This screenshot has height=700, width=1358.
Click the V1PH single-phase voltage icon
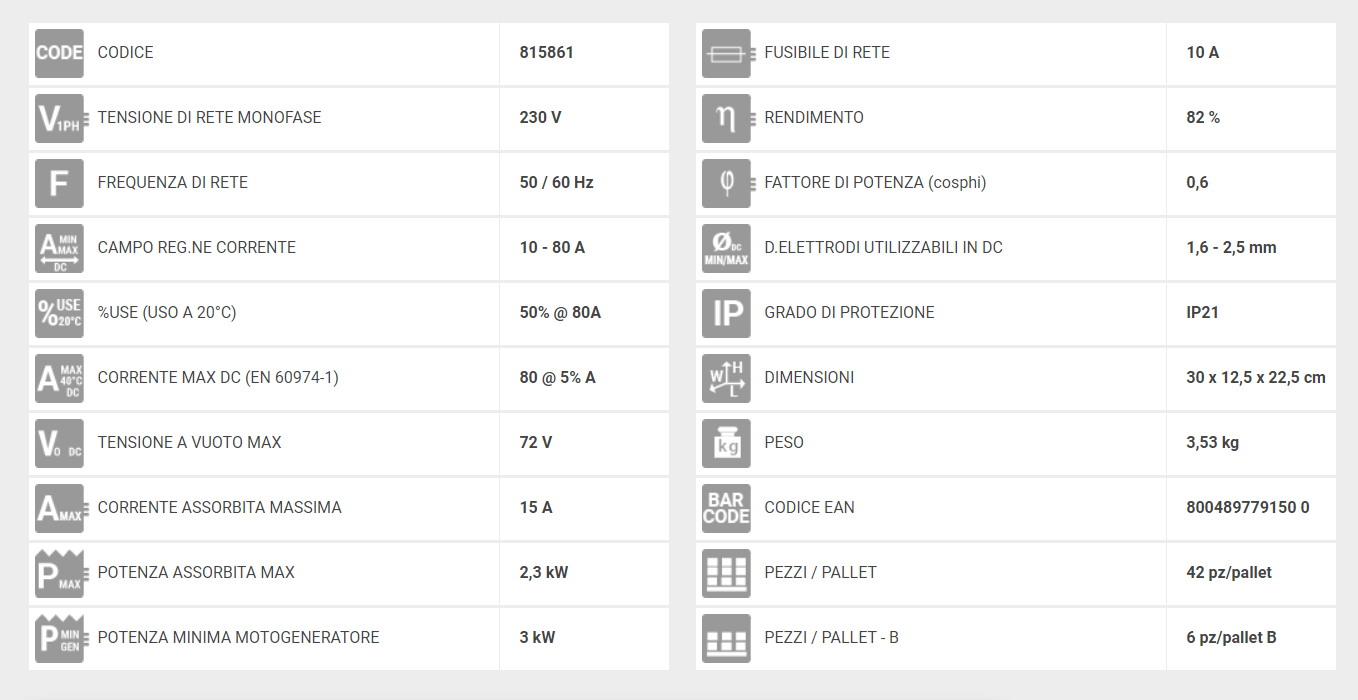[x=59, y=118]
